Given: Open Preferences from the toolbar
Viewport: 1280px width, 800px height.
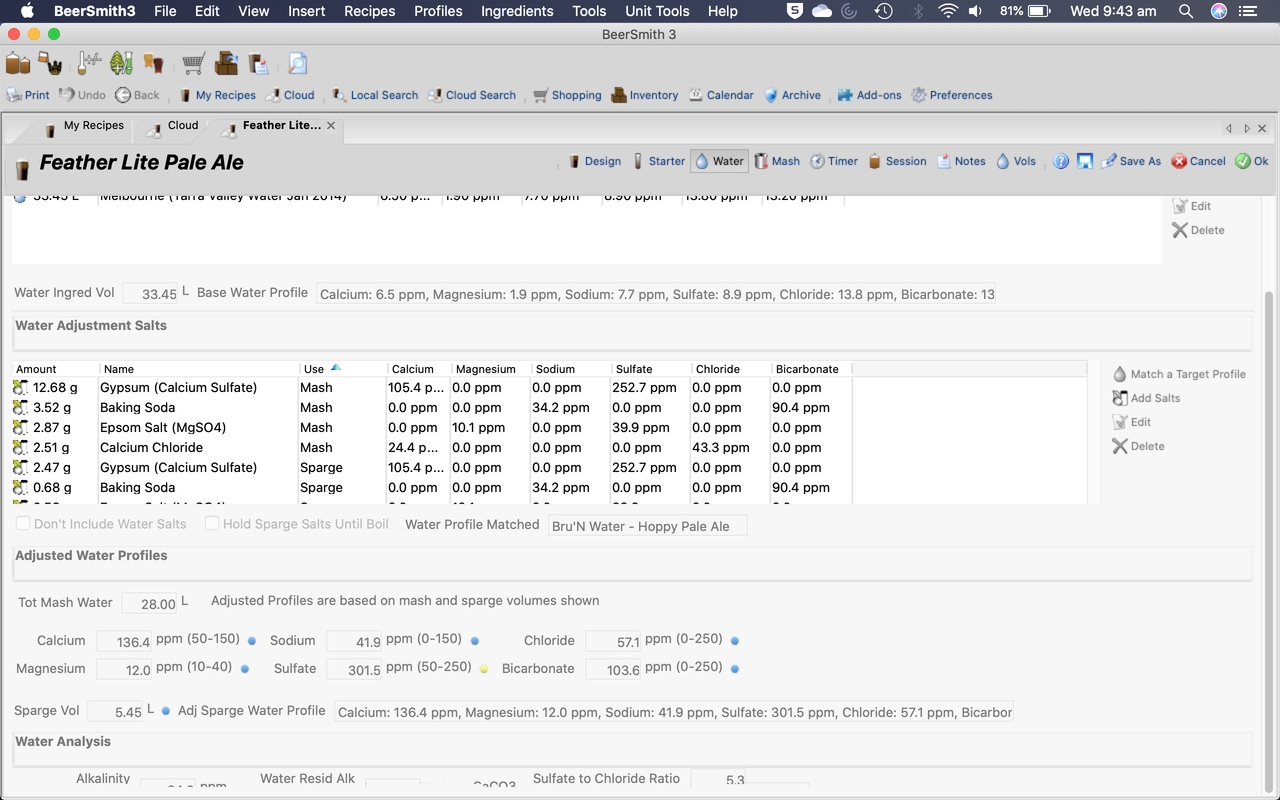Looking at the screenshot, I should click(951, 95).
